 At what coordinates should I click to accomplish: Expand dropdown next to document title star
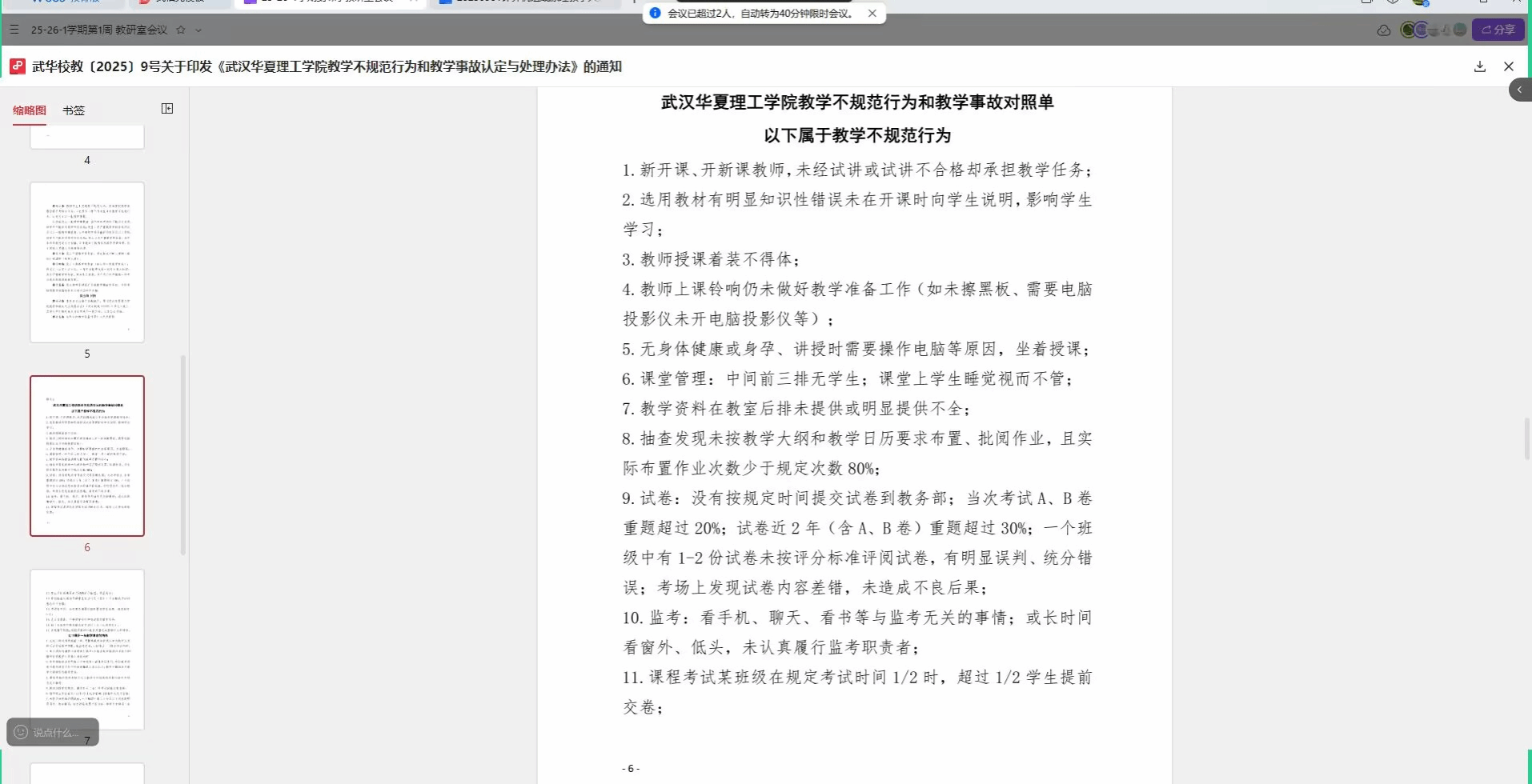pyautogui.click(x=199, y=30)
